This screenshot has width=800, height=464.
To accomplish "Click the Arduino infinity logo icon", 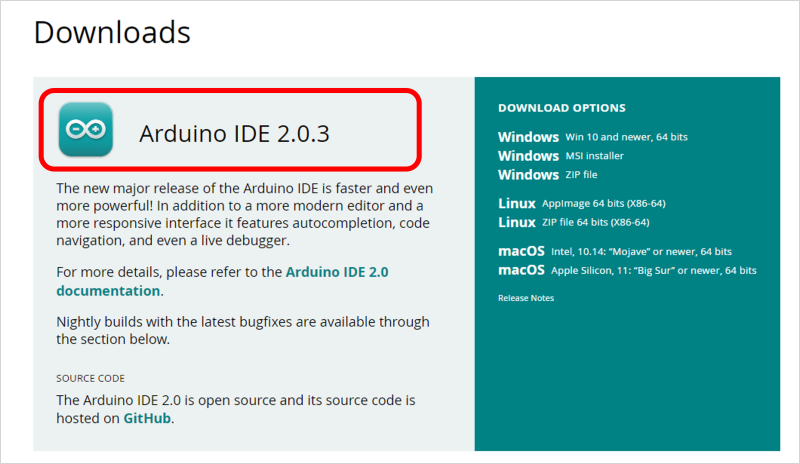I will click(x=86, y=129).
